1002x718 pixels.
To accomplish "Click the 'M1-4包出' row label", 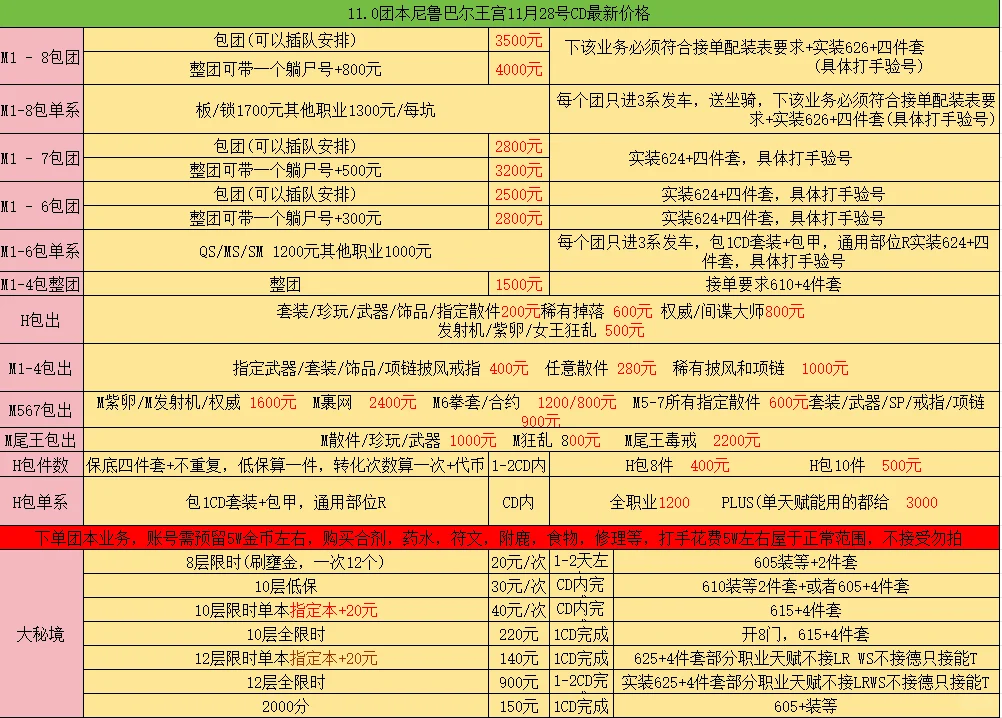I will coord(42,368).
